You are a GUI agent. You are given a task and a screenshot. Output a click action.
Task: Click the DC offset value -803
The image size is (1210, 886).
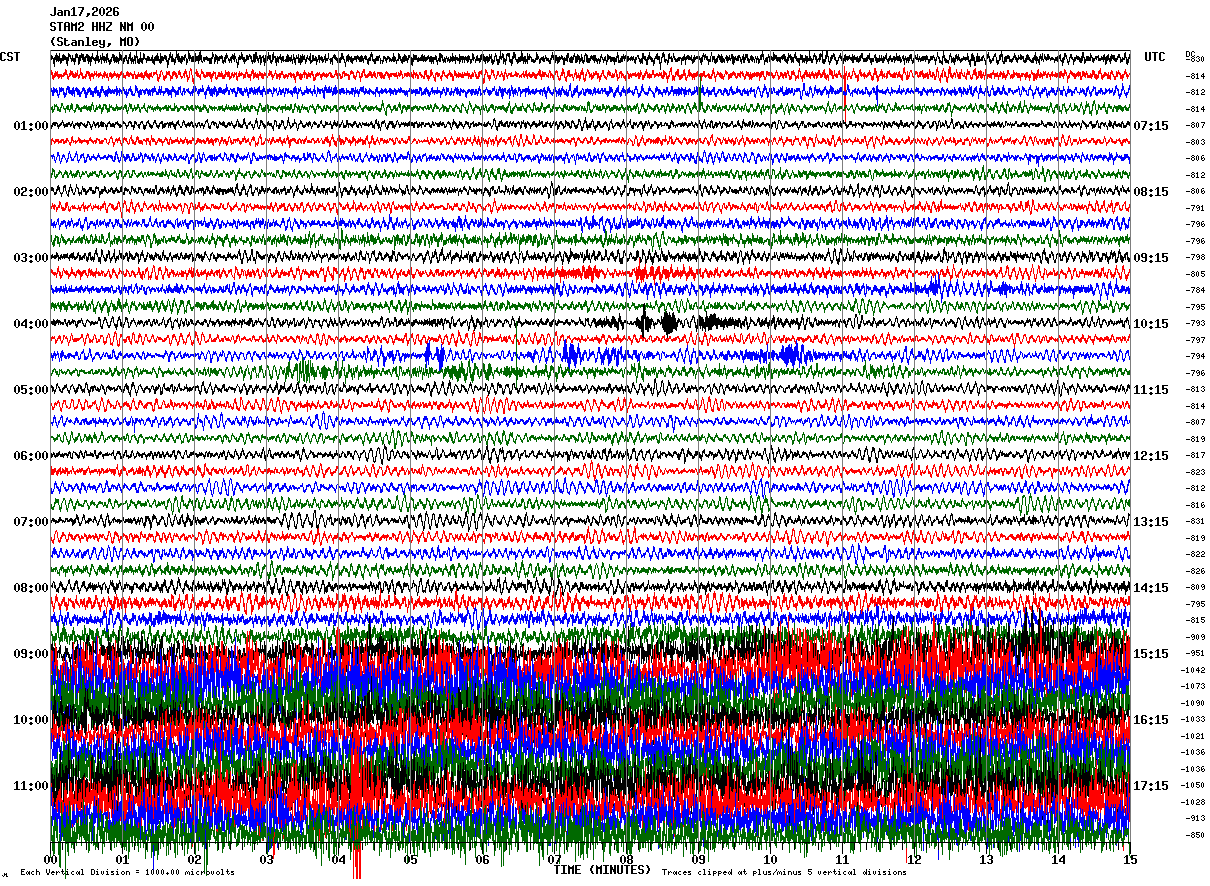click(x=1195, y=142)
